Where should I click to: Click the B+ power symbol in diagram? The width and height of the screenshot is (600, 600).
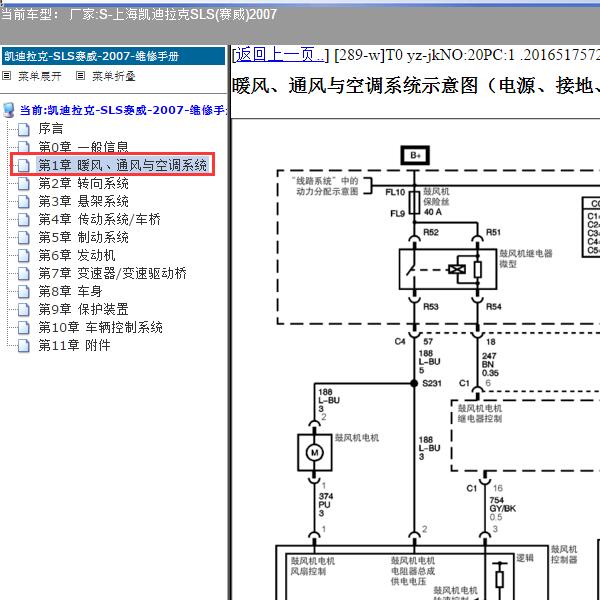(415, 155)
